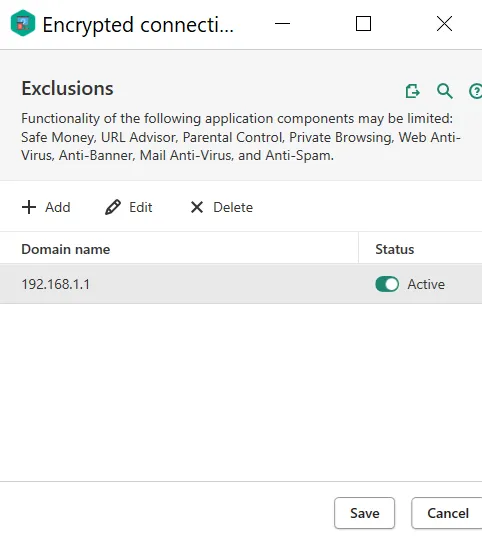Cancel the exclusions dialog
Viewport: 482px width, 541px height.
447,513
